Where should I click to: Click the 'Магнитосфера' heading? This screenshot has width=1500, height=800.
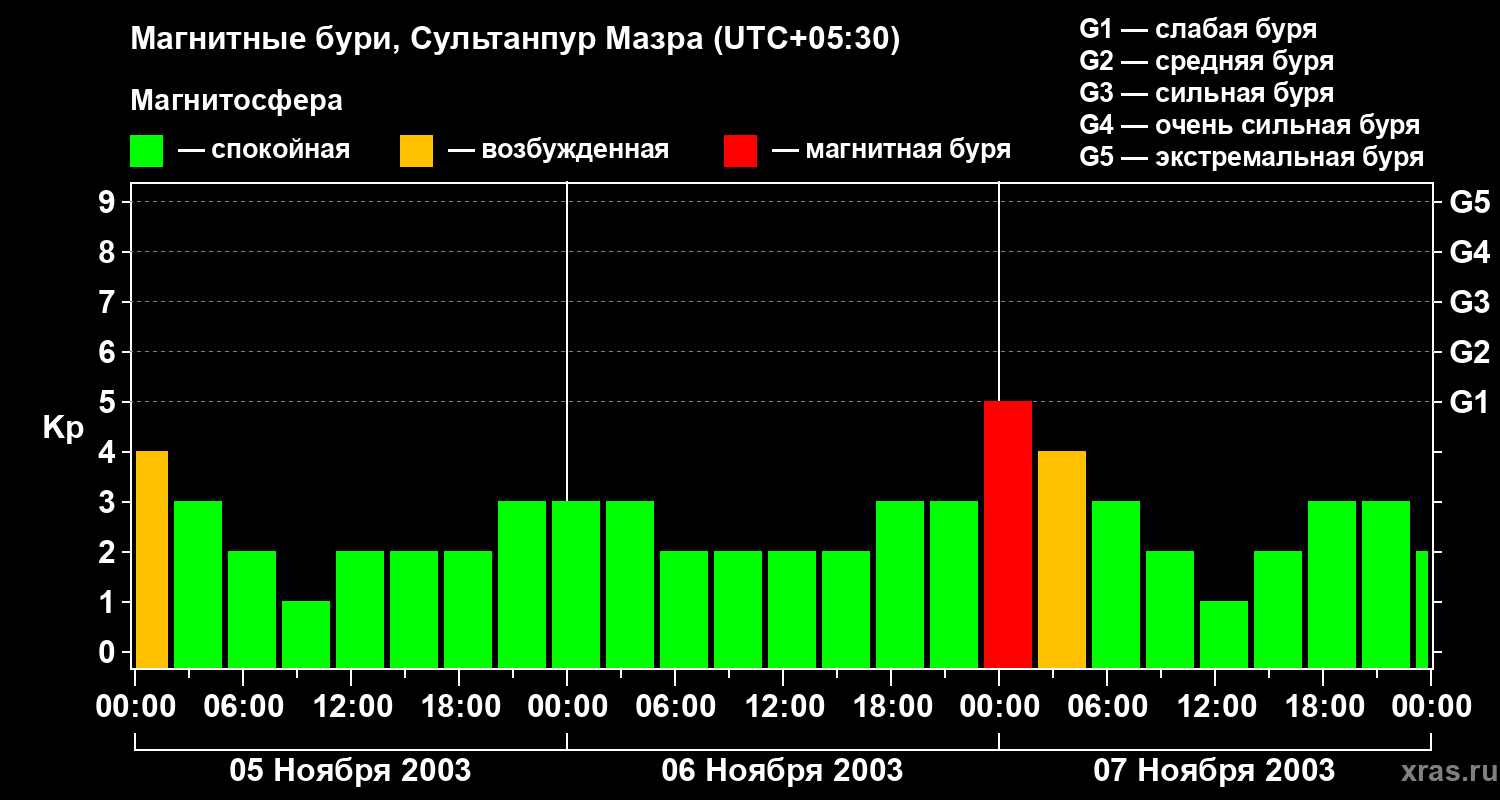pos(237,101)
